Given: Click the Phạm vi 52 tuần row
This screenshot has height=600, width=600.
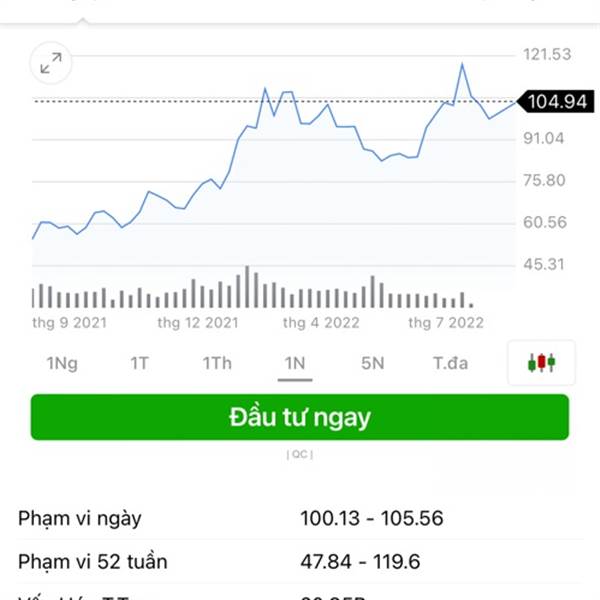Looking at the screenshot, I should [x=300, y=561].
